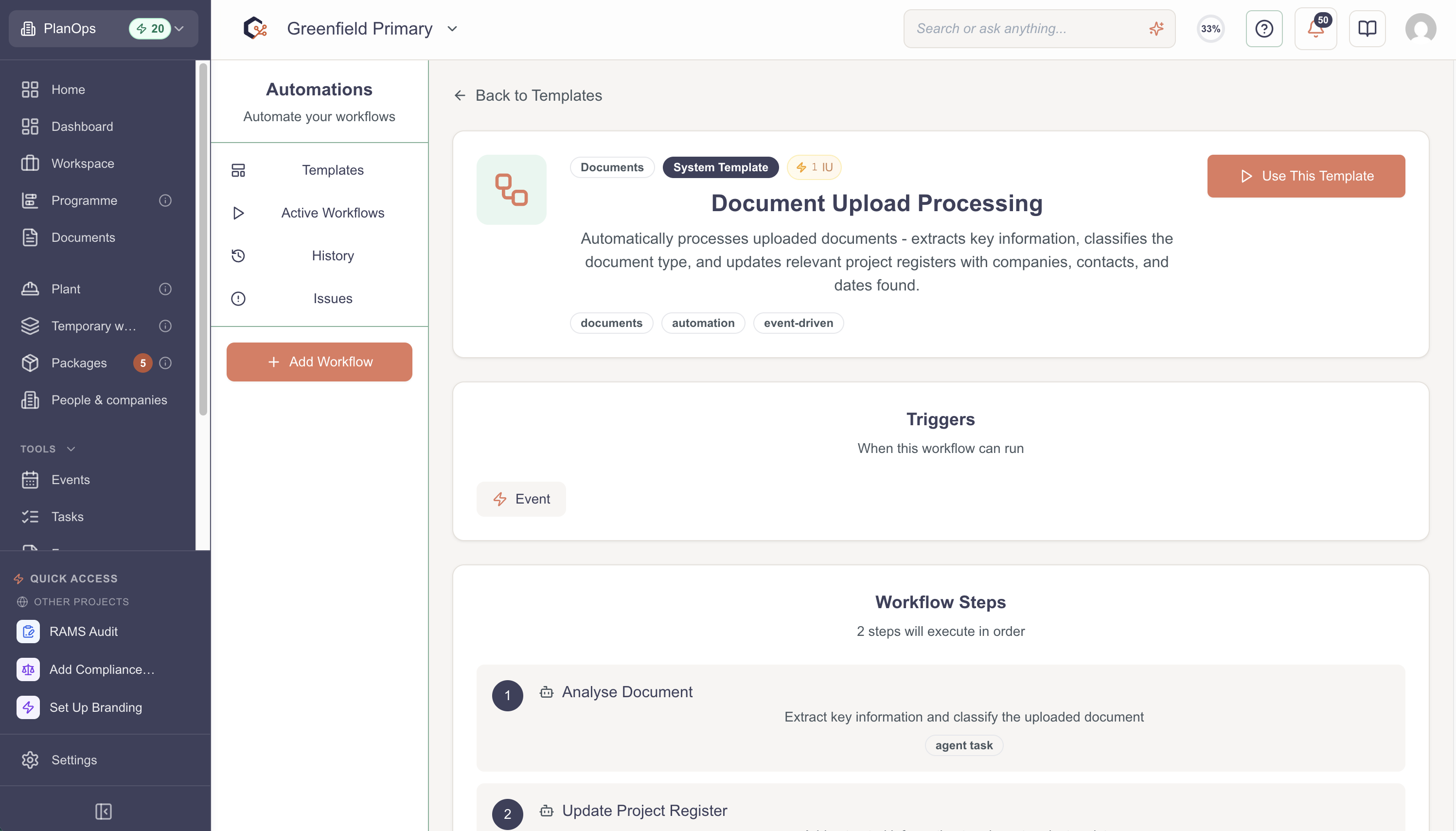This screenshot has height=831, width=1456.
Task: Click the Programme chart icon
Action: [30, 200]
